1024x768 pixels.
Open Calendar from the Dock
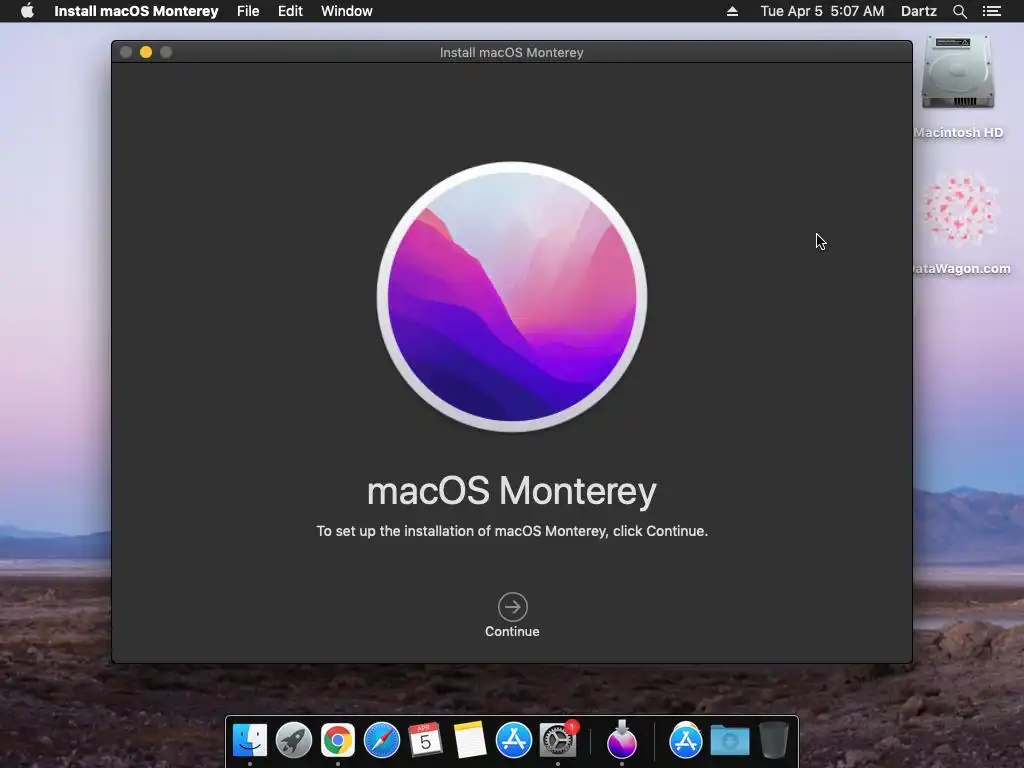coord(425,740)
